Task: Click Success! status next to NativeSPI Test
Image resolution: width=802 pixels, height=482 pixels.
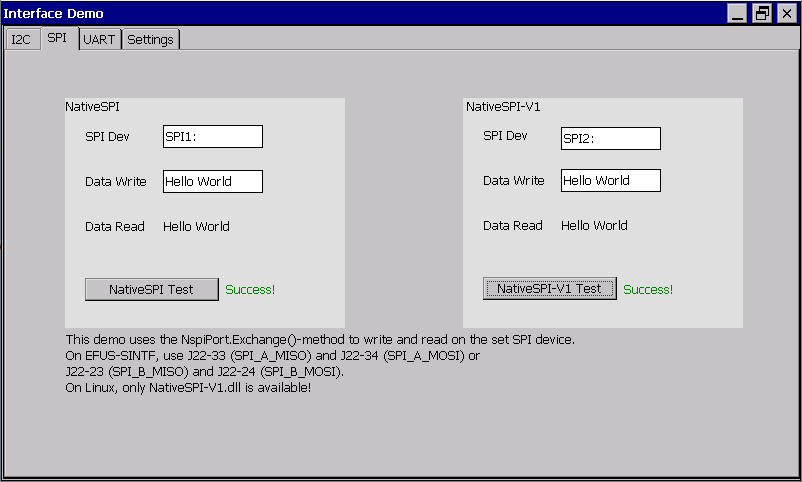Action: tap(250, 290)
